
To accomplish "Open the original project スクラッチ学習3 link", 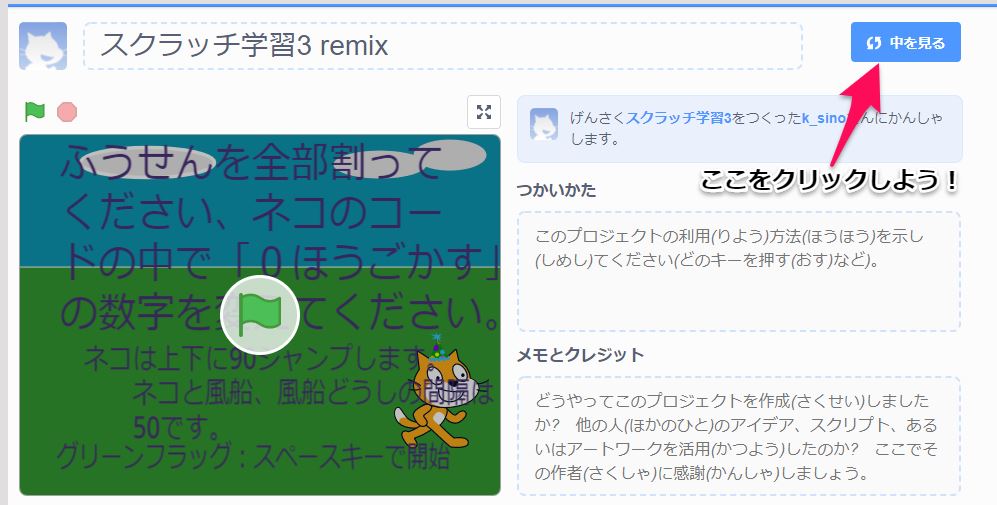I will 678,118.
